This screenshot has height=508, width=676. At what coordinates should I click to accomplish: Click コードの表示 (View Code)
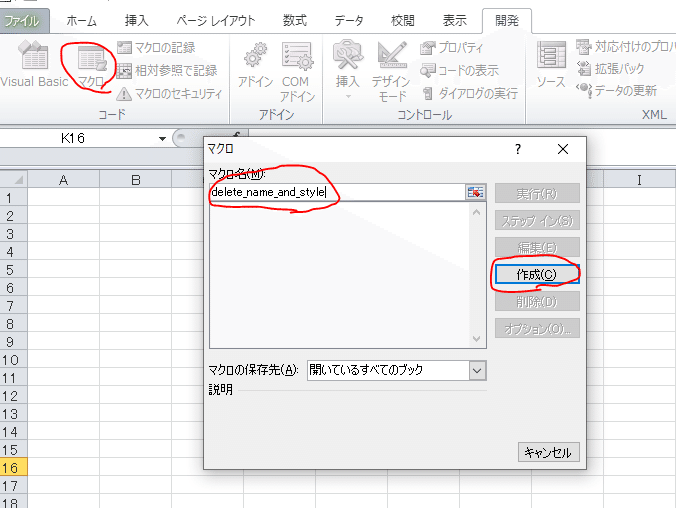click(x=459, y=70)
